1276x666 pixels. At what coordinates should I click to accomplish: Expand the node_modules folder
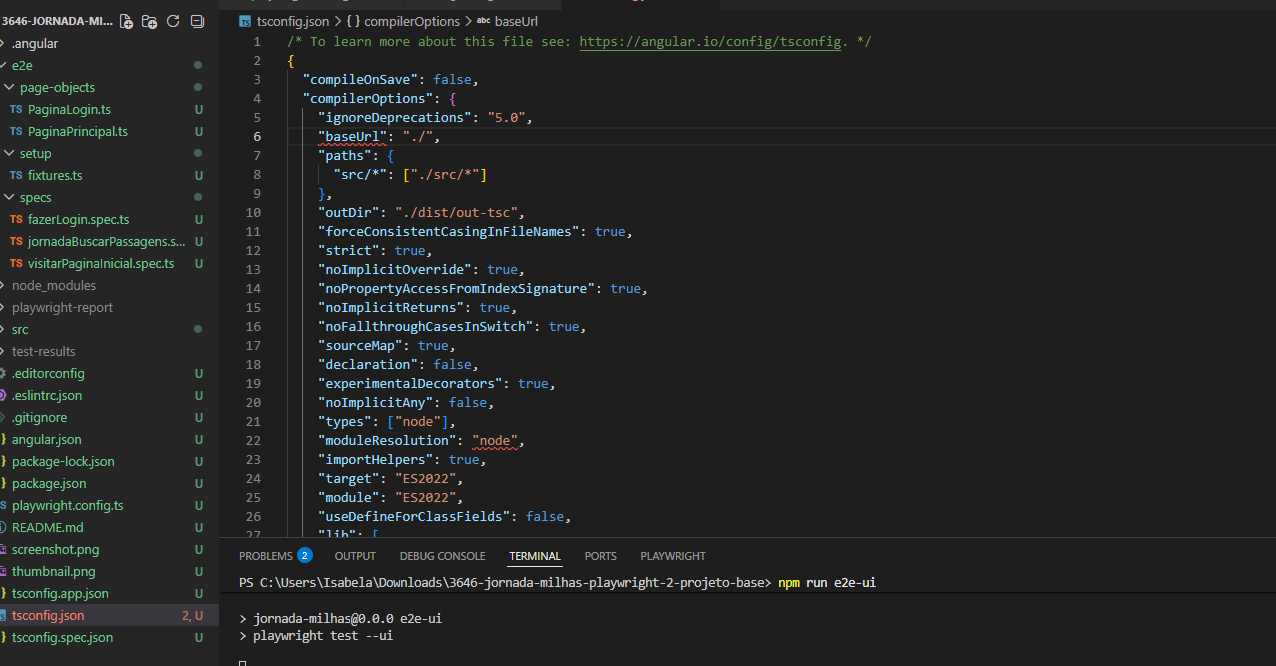click(54, 286)
